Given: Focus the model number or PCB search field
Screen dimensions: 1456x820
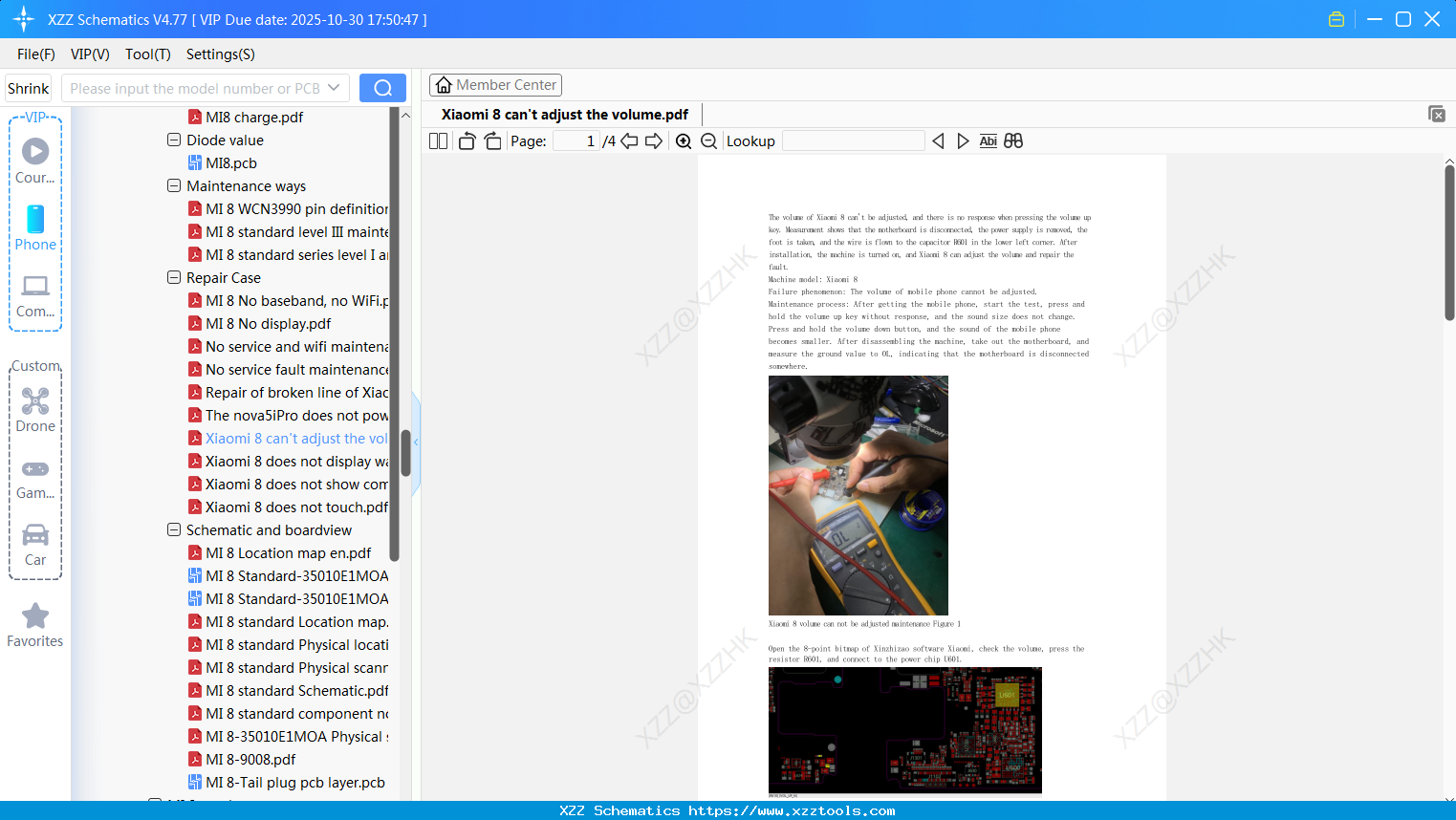Looking at the screenshot, I should (x=195, y=88).
